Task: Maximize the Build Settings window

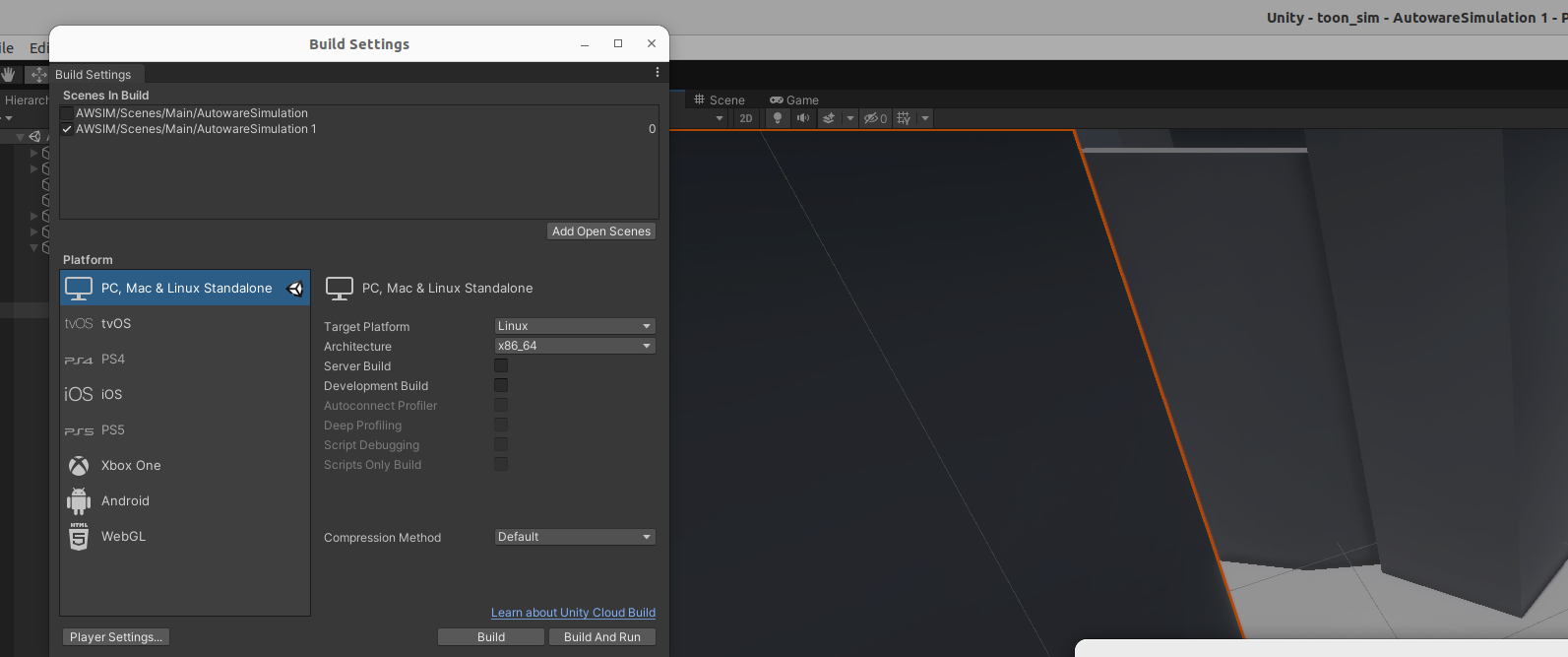Action: [x=618, y=43]
